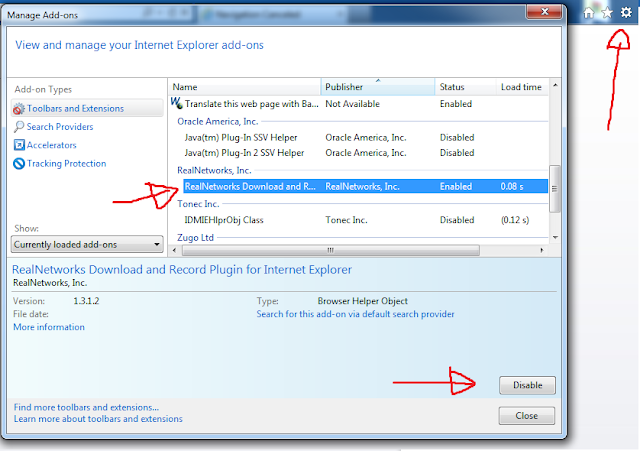The height and width of the screenshot is (451, 640).
Task: Click Zugo Ltd group header
Action: click(x=195, y=237)
